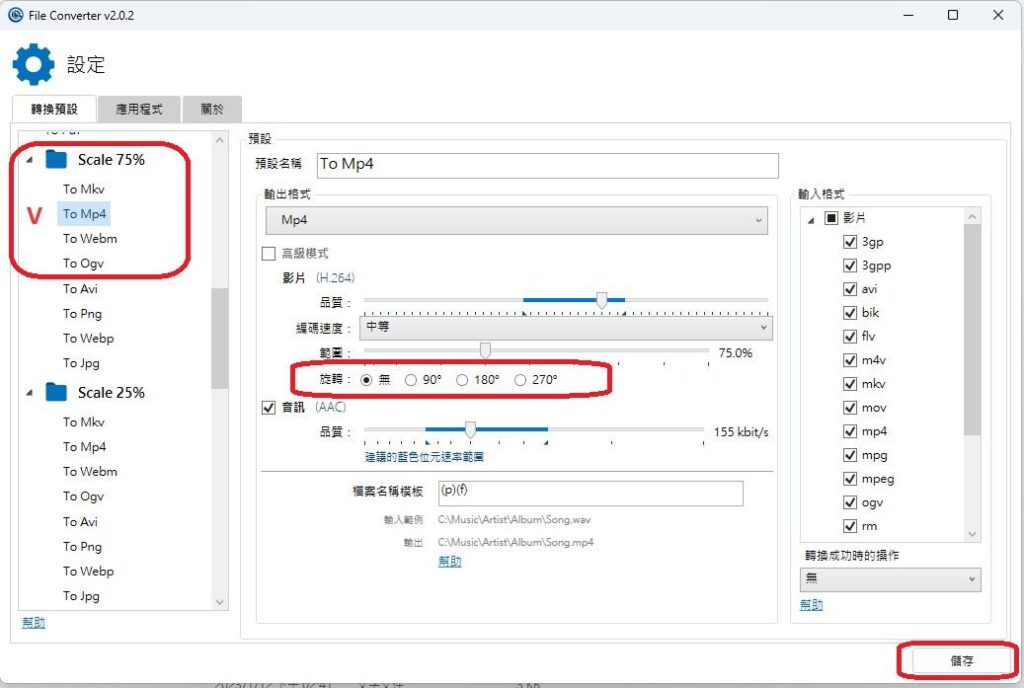Viewport: 1024px width, 688px height.
Task: Open the 轉換成功時的操作 dropdown
Action: [890, 579]
